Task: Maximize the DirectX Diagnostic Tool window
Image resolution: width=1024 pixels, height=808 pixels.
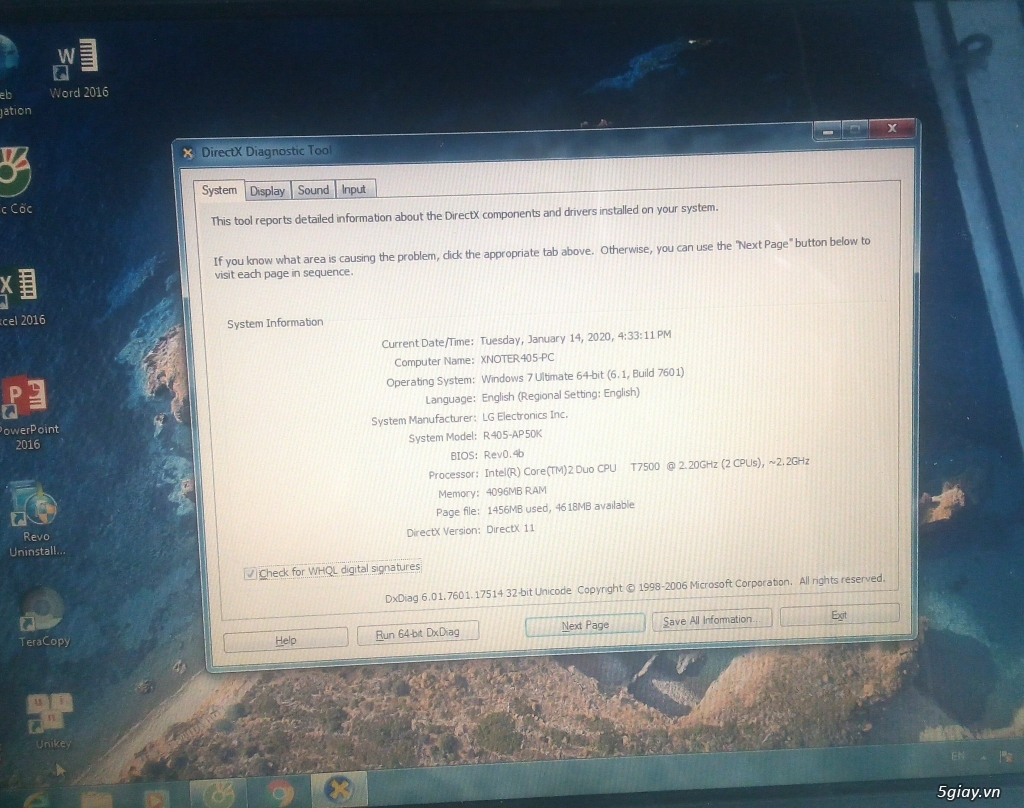Action: point(855,129)
